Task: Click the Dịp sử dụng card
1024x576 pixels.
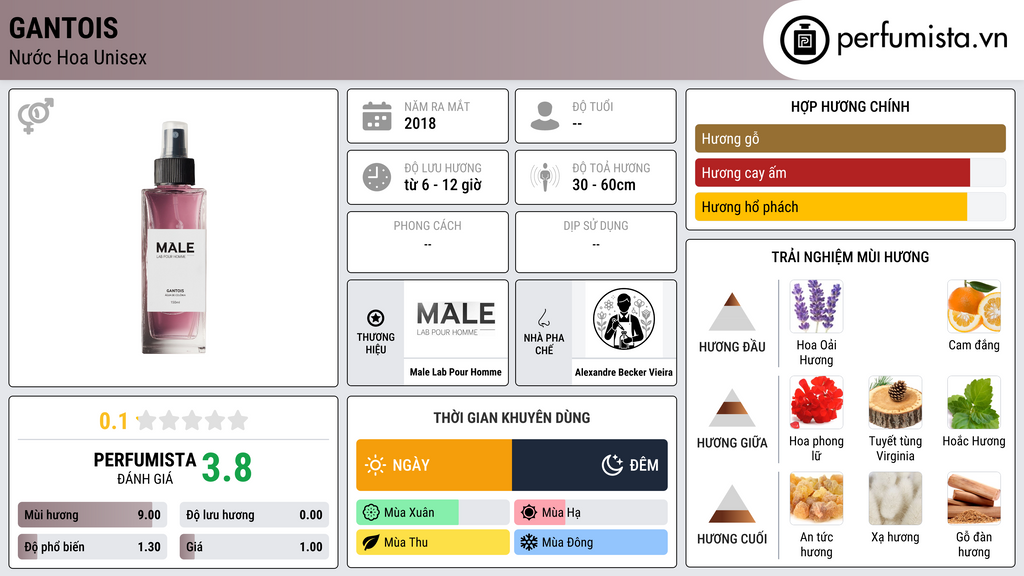Action: click(596, 242)
